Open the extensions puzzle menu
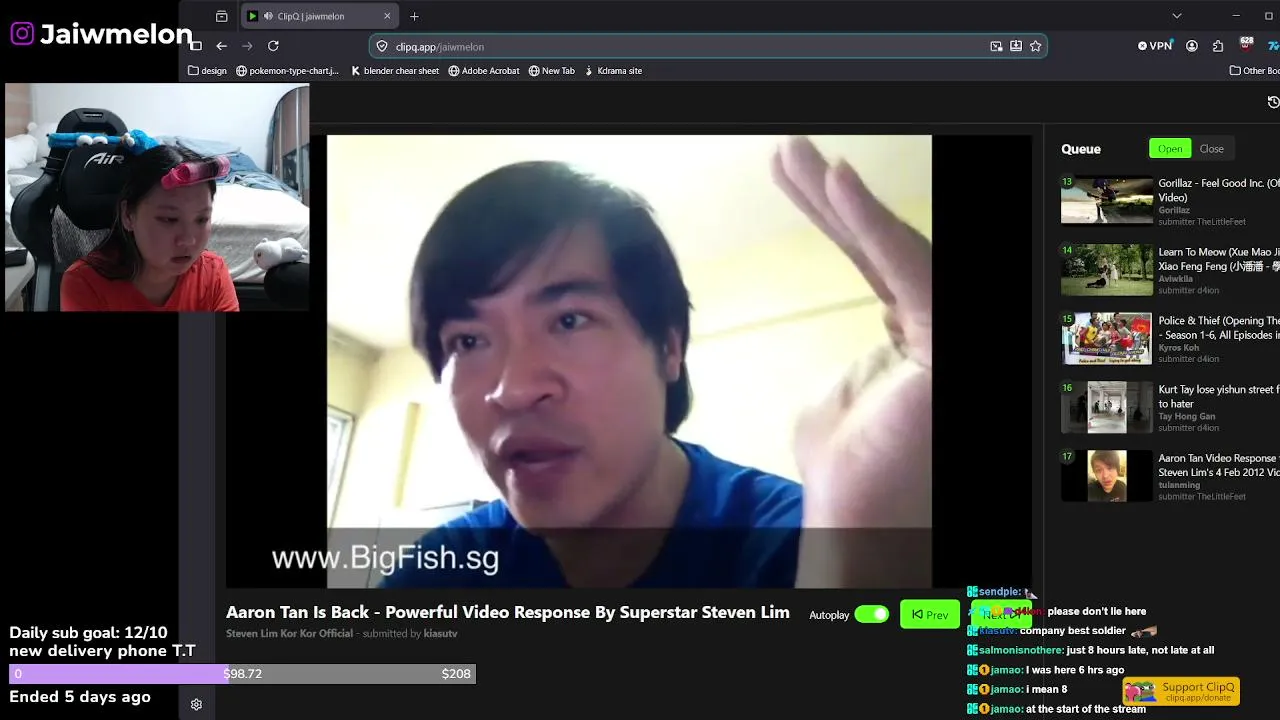Screen dimensions: 1280x720 click(x=1218, y=46)
